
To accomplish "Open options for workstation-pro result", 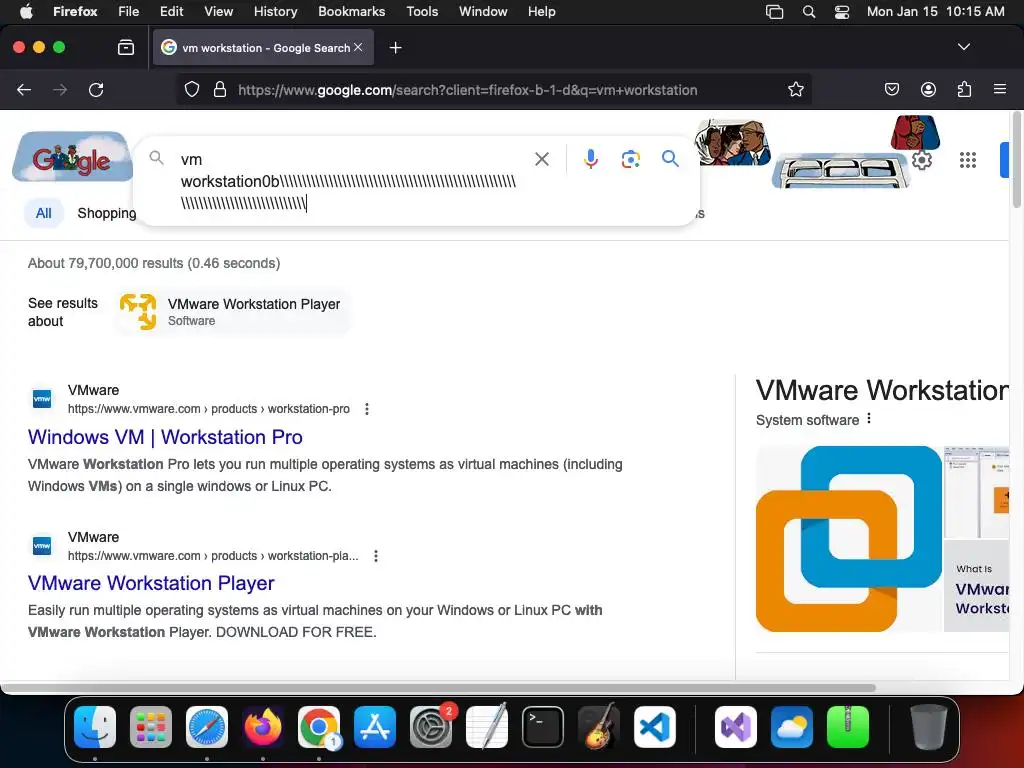I will tap(367, 409).
